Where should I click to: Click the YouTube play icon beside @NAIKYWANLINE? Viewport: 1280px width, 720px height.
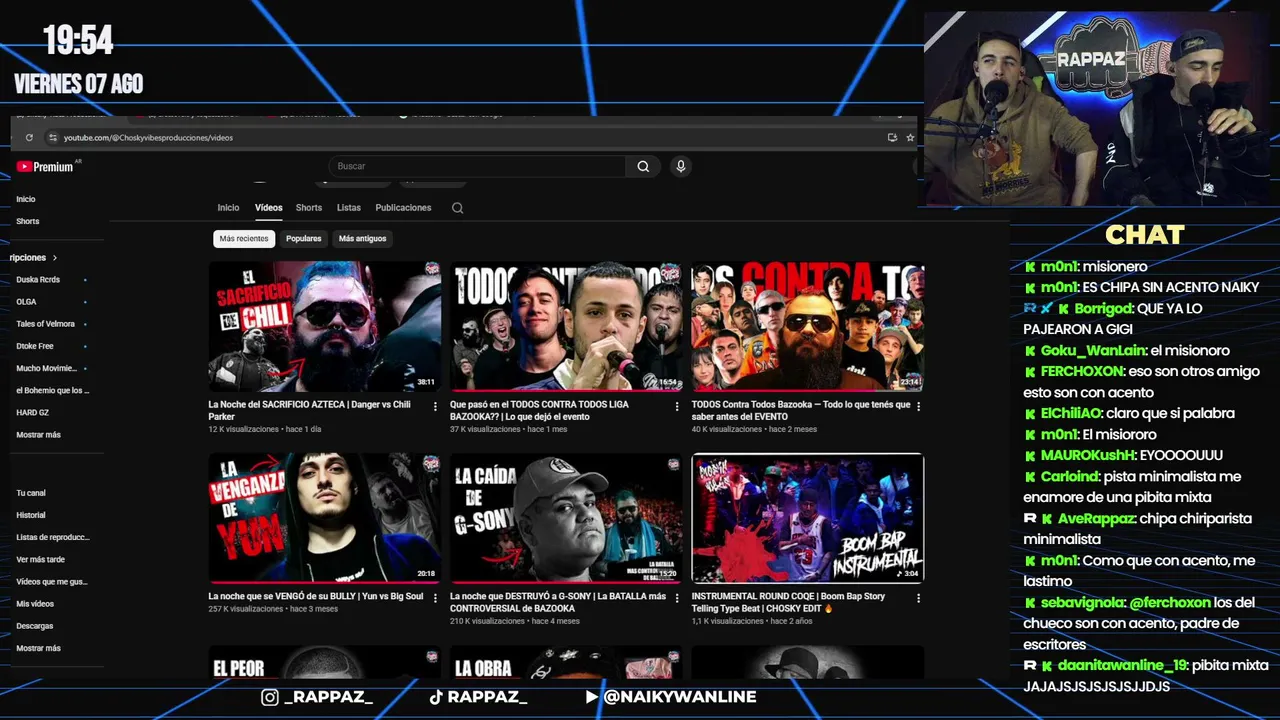(592, 697)
